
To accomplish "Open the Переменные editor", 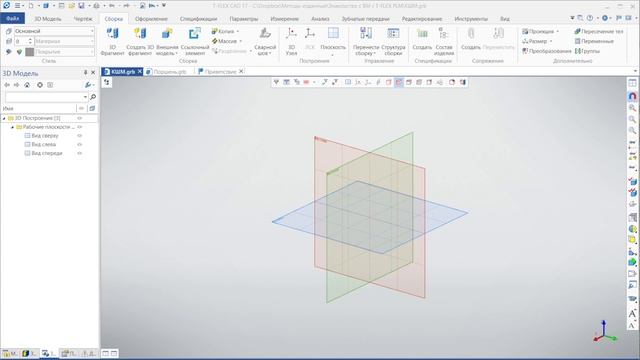I will (594, 41).
